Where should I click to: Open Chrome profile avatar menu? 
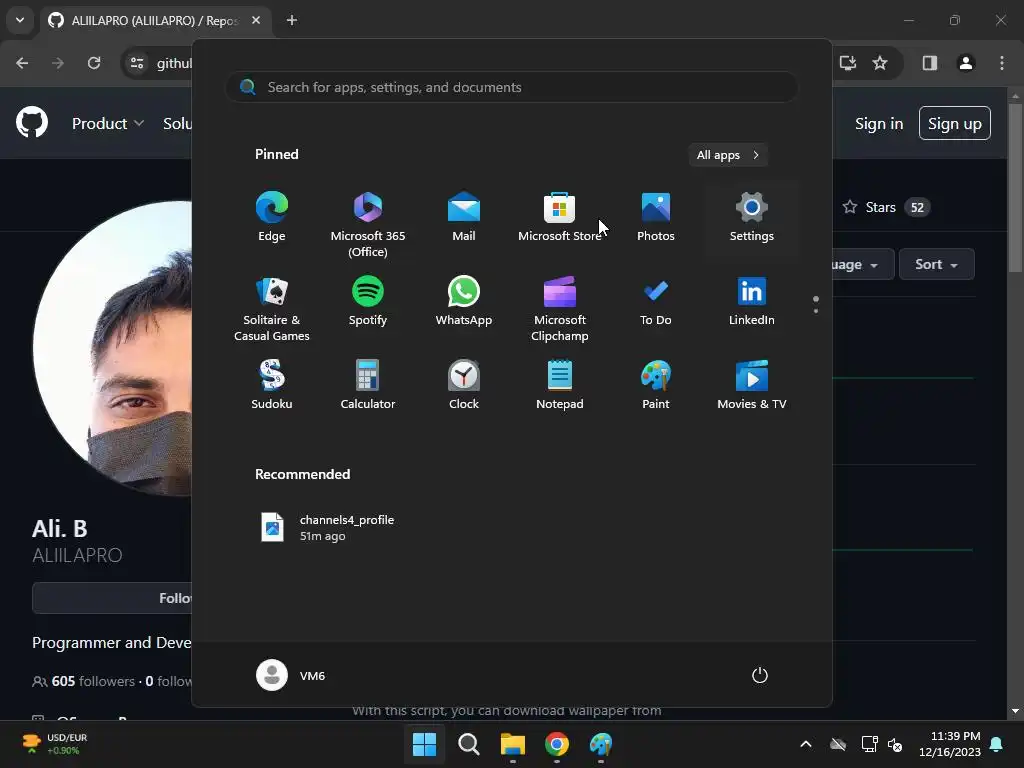(x=966, y=63)
